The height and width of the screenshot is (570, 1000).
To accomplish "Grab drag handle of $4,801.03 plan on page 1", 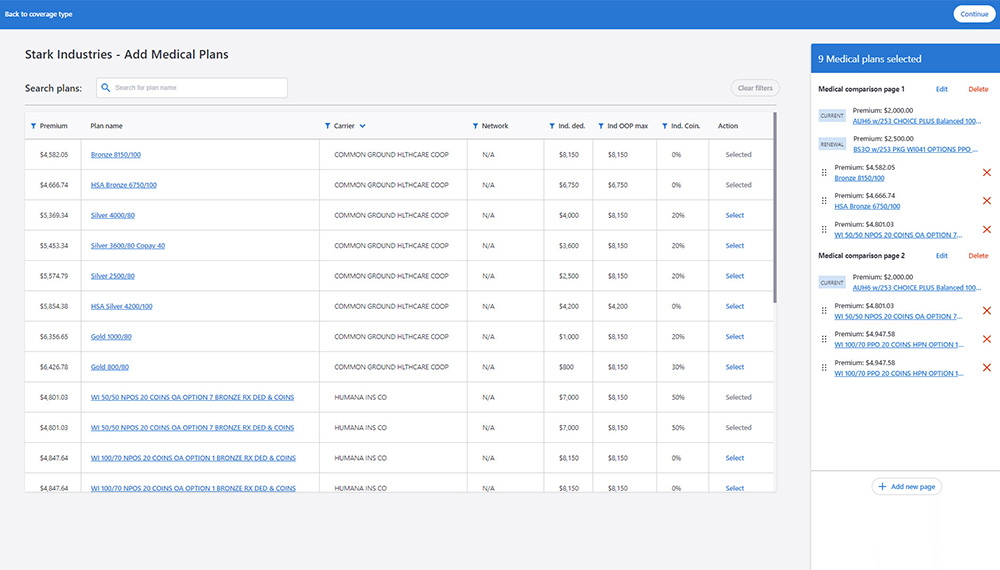I will (x=824, y=230).
